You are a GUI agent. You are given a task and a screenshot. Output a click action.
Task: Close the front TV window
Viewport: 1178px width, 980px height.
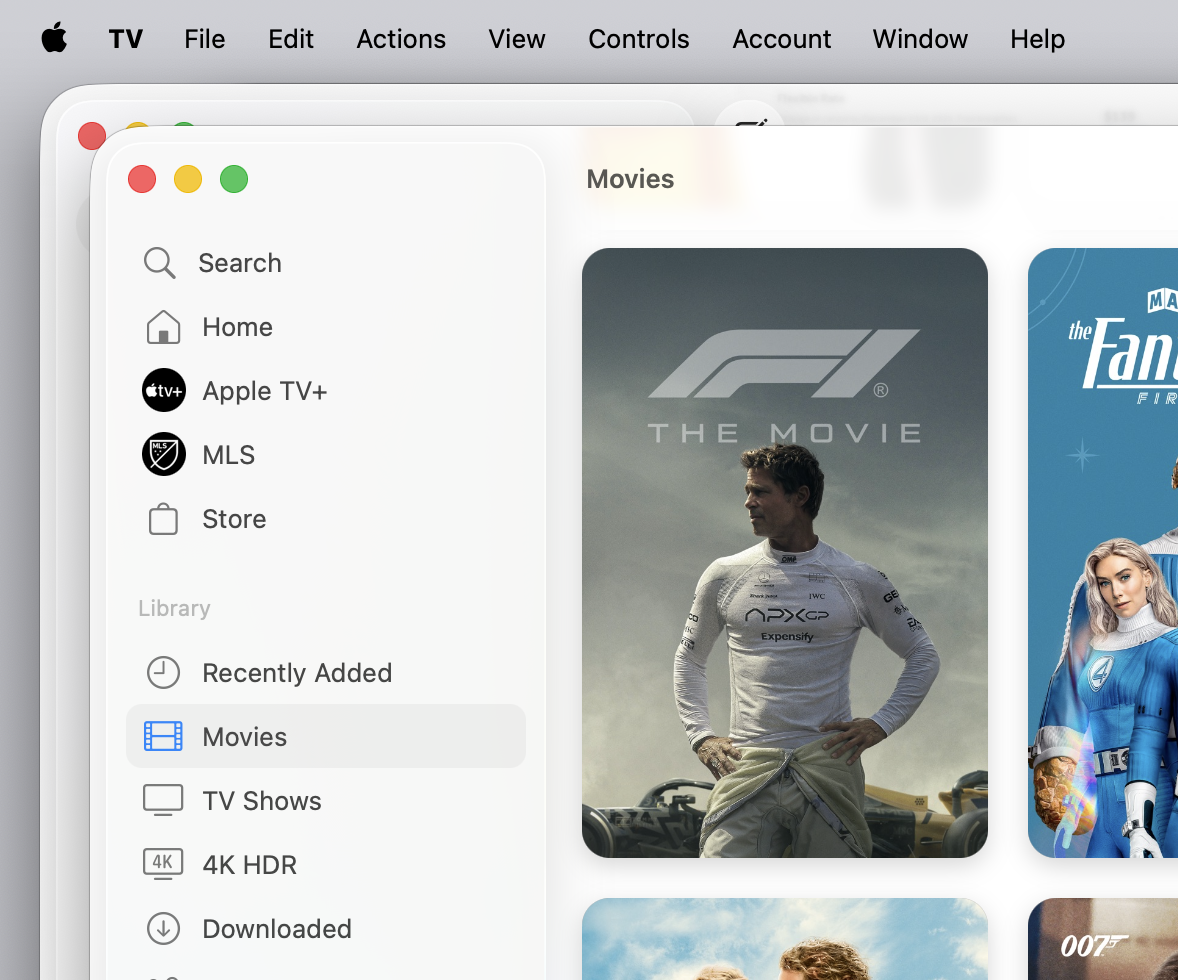(x=142, y=179)
